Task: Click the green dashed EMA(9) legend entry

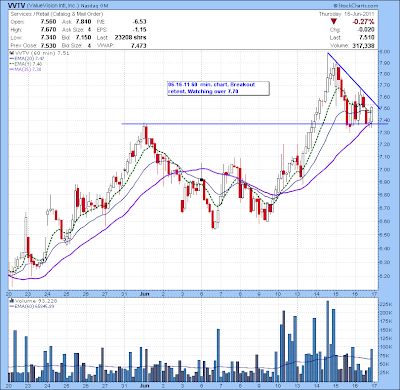Action: [x=26, y=64]
